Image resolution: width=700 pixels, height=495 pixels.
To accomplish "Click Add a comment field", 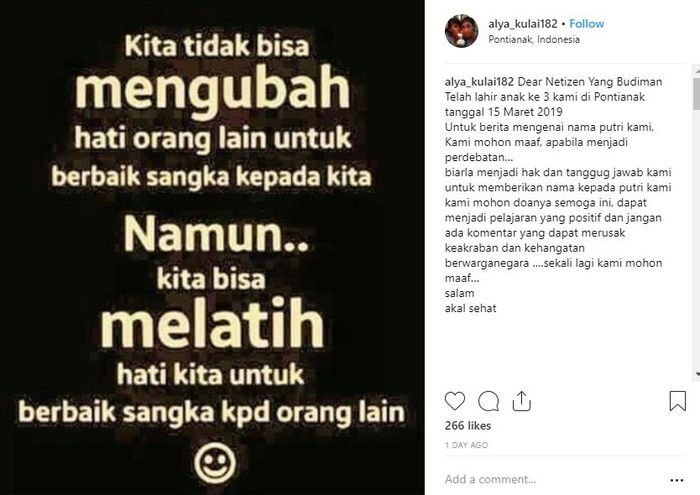I will [x=554, y=479].
